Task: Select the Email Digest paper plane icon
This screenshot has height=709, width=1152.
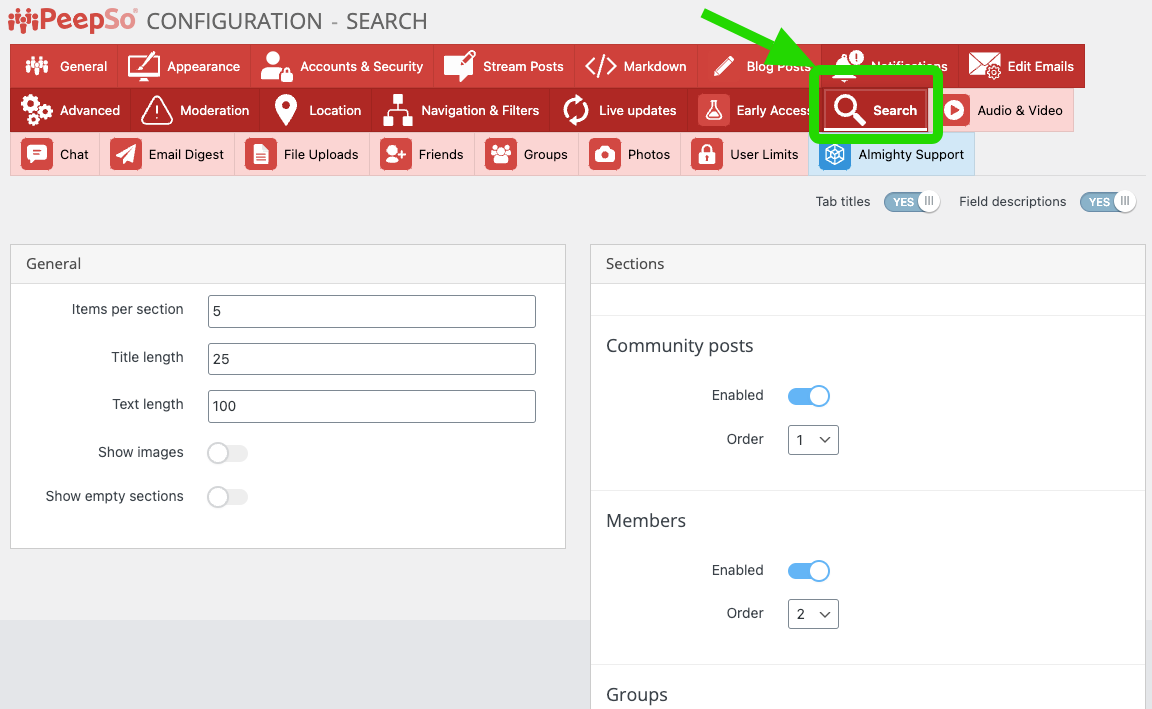Action: pos(126,154)
